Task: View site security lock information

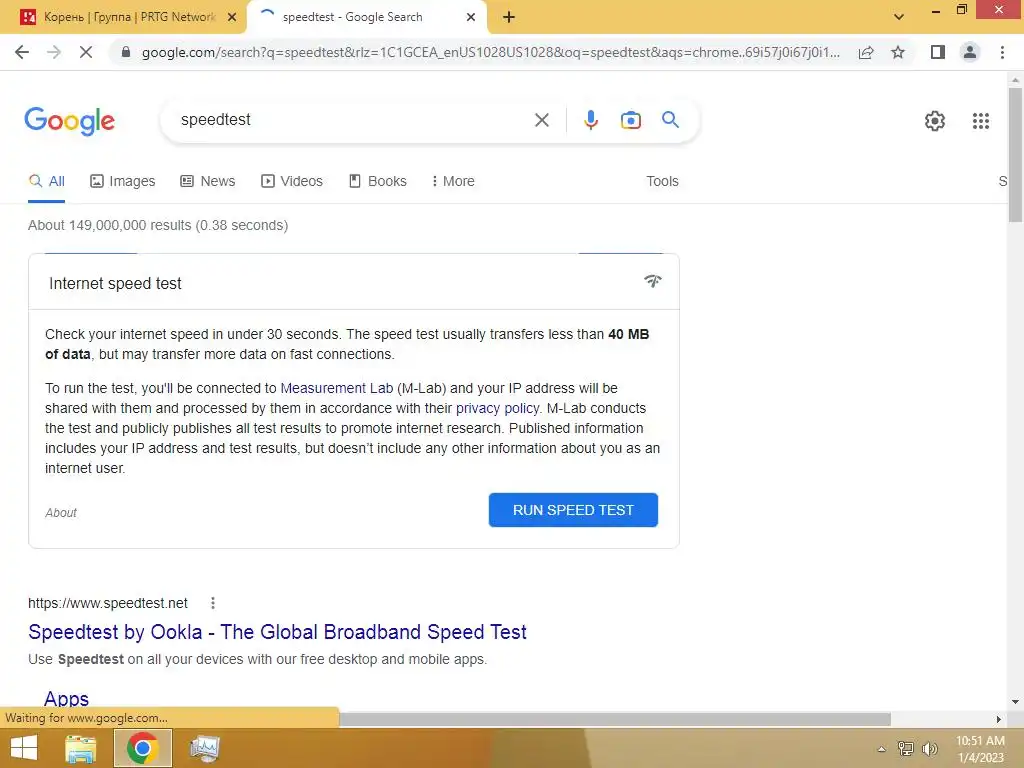Action: [x=126, y=52]
